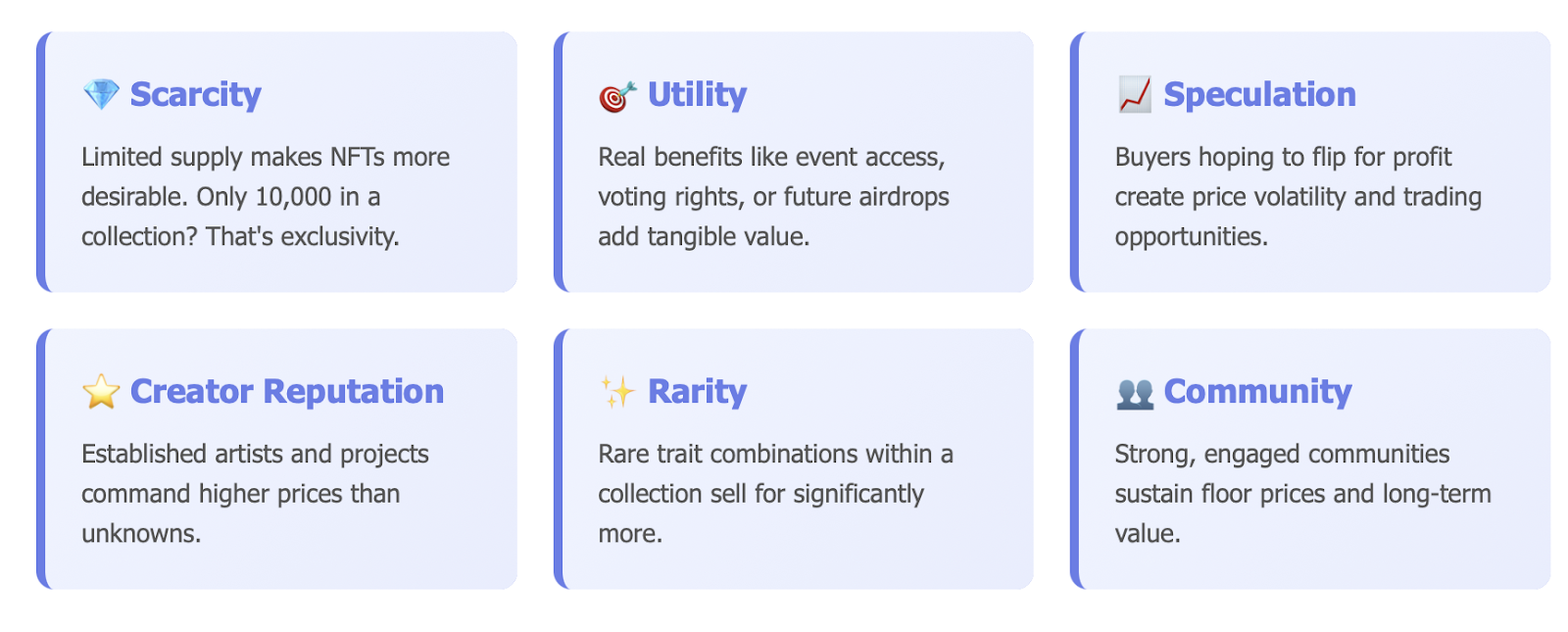Image resolution: width=1568 pixels, height=632 pixels.
Task: Click the paragraph about limited supply NFTs
Action: pyautogui.click(x=265, y=197)
